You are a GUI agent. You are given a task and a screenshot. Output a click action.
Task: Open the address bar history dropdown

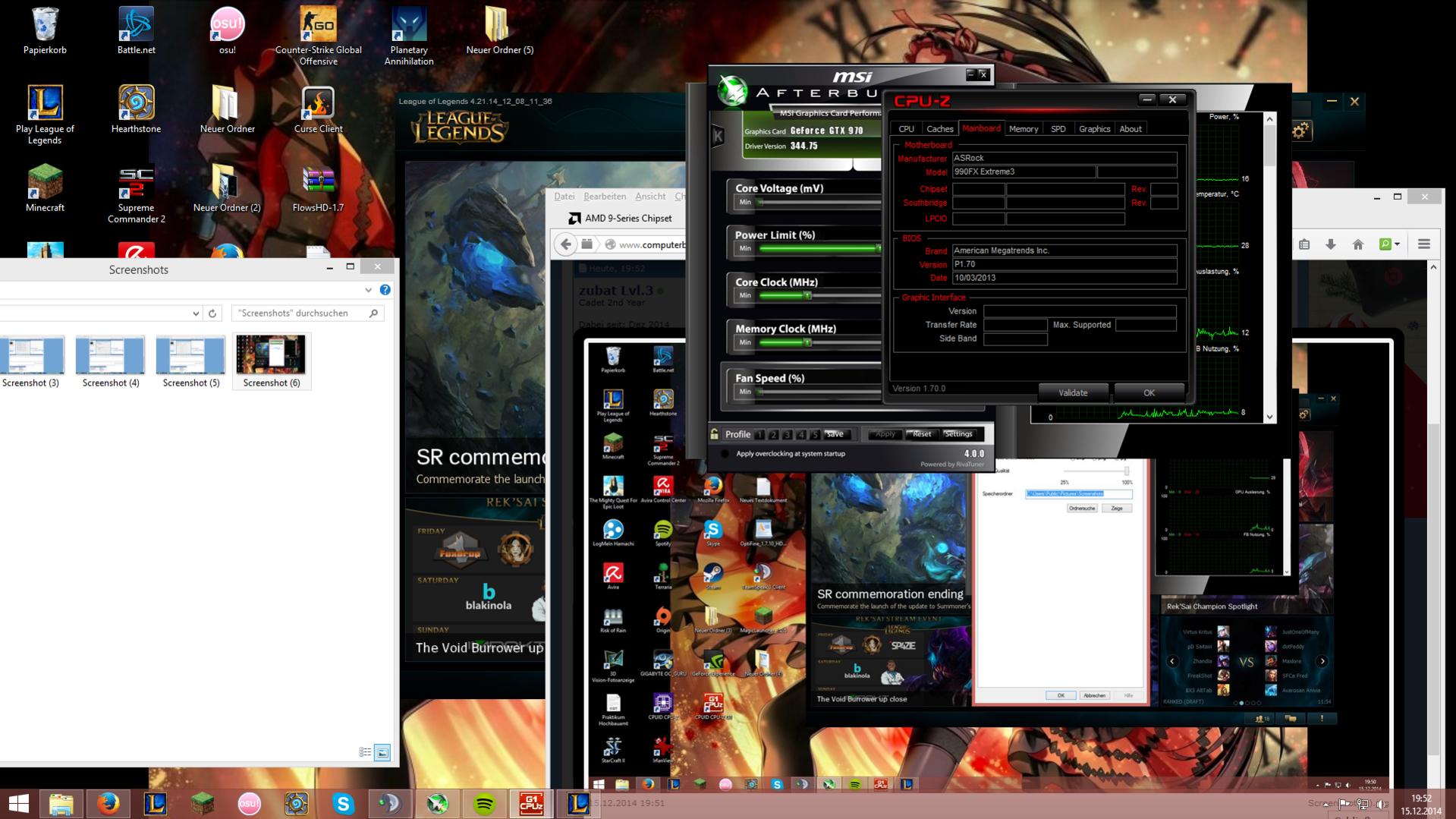[x=196, y=313]
